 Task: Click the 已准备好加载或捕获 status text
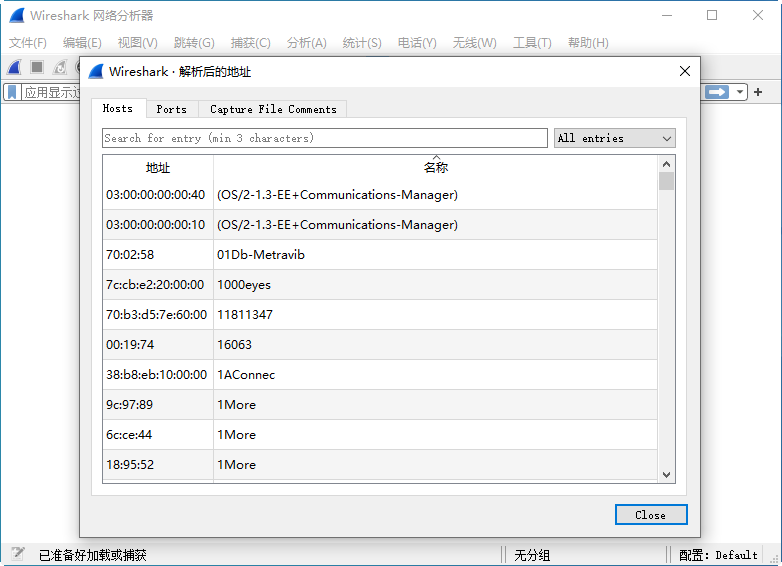(93, 555)
